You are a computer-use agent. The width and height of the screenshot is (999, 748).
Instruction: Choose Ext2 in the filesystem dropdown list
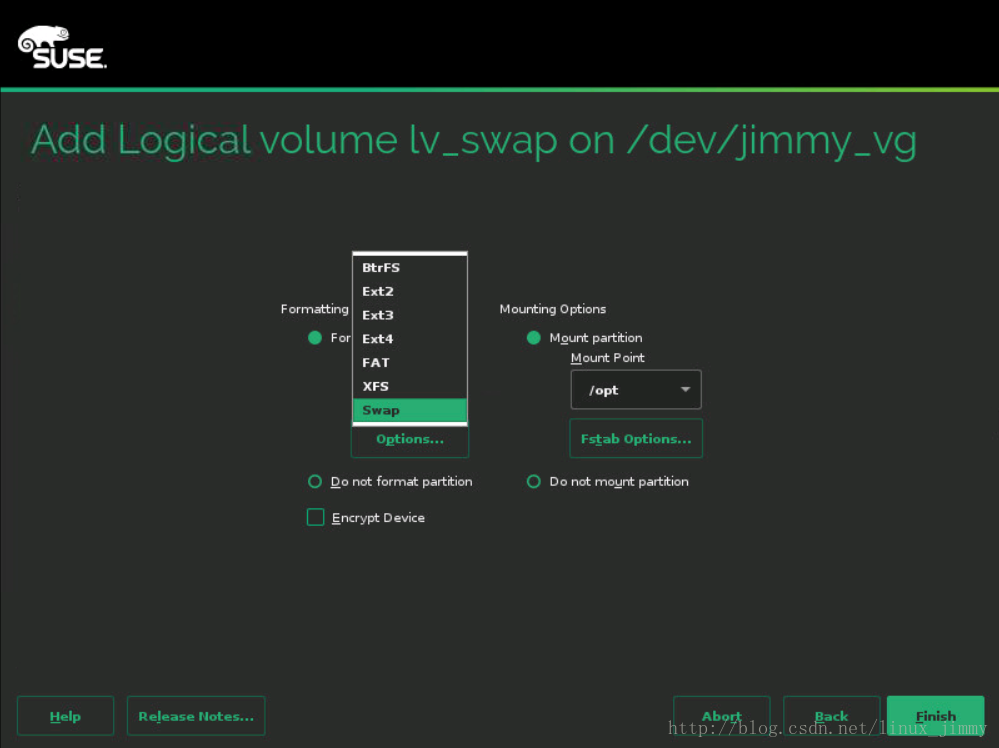[x=410, y=291]
